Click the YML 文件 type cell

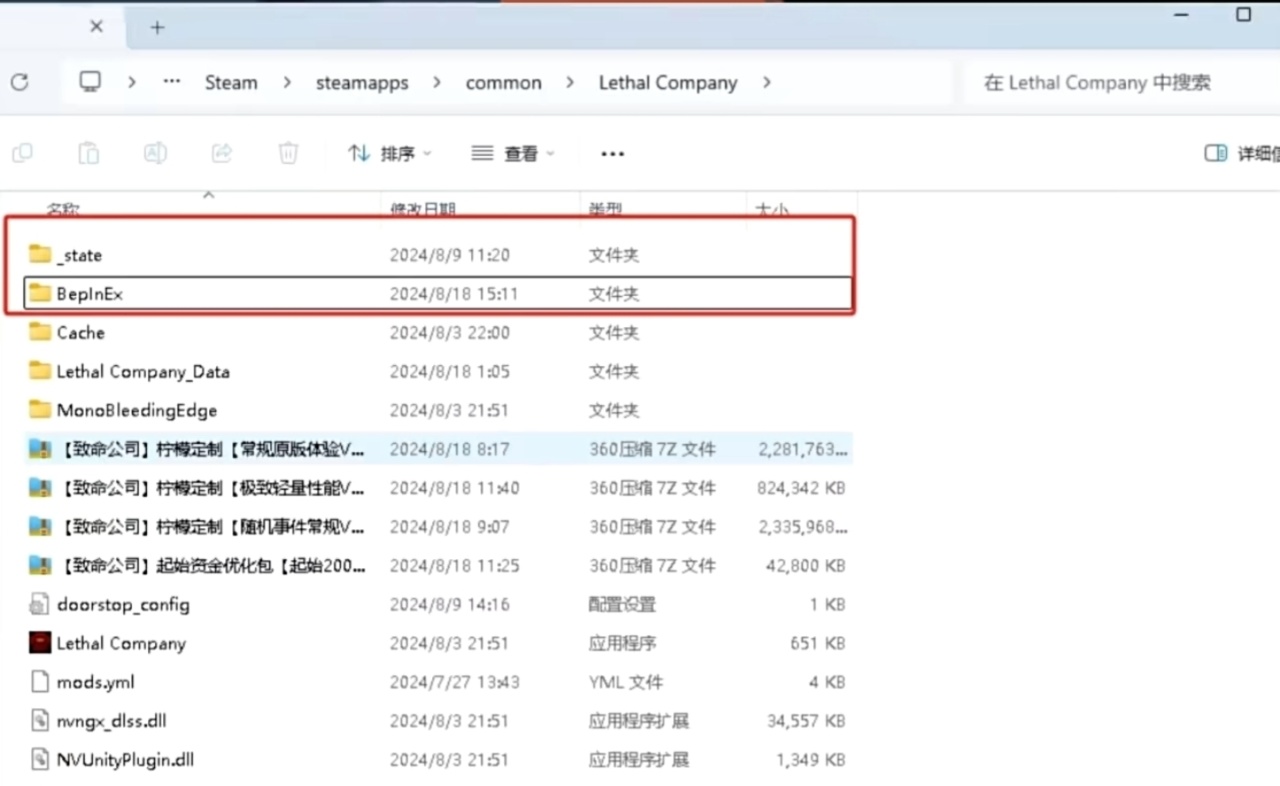(x=626, y=683)
